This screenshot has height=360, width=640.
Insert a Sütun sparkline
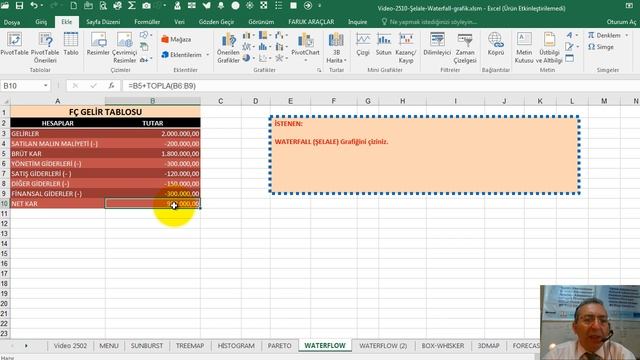[384, 44]
